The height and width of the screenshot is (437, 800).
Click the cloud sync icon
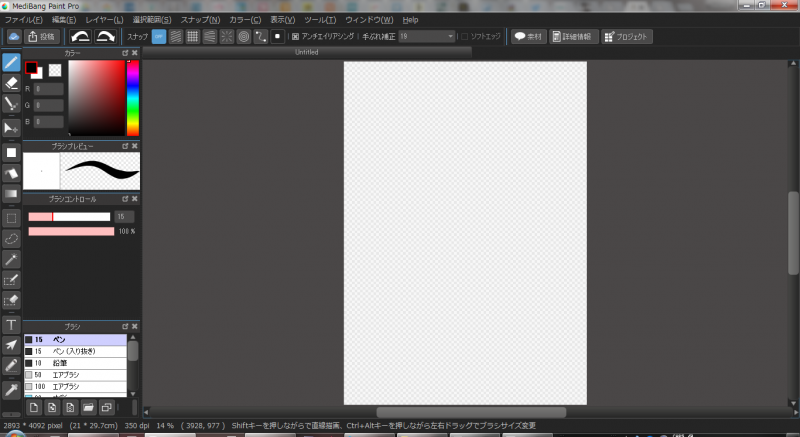click(14, 37)
